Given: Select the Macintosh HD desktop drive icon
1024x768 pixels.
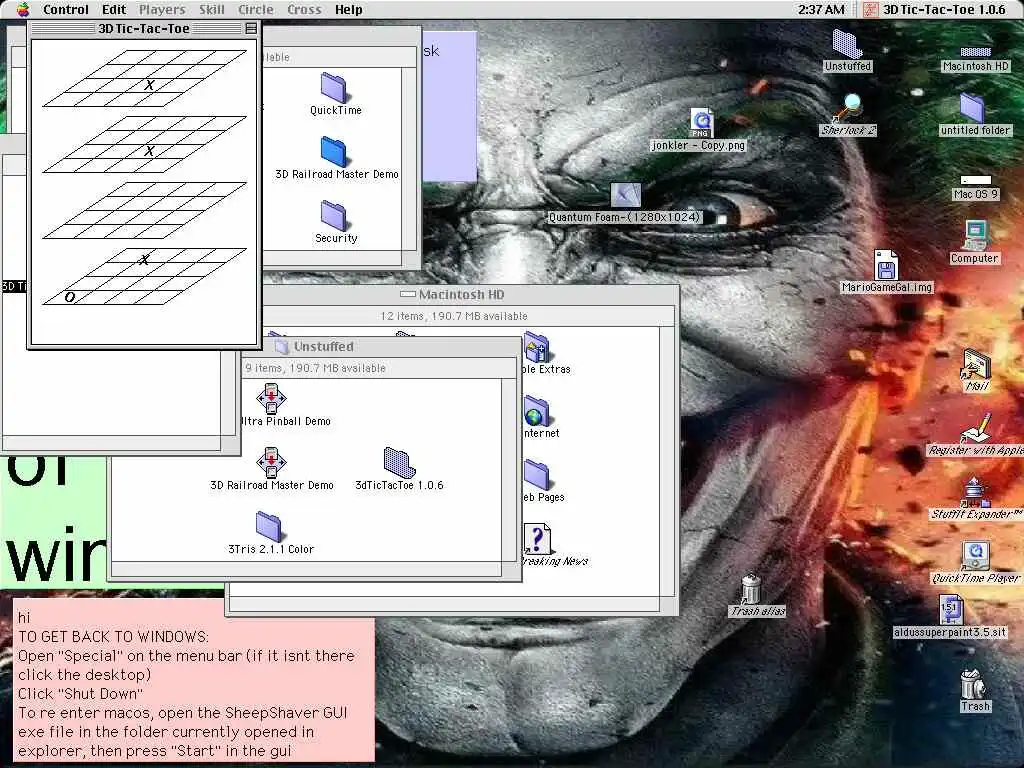Looking at the screenshot, I should pyautogui.click(x=976, y=58).
